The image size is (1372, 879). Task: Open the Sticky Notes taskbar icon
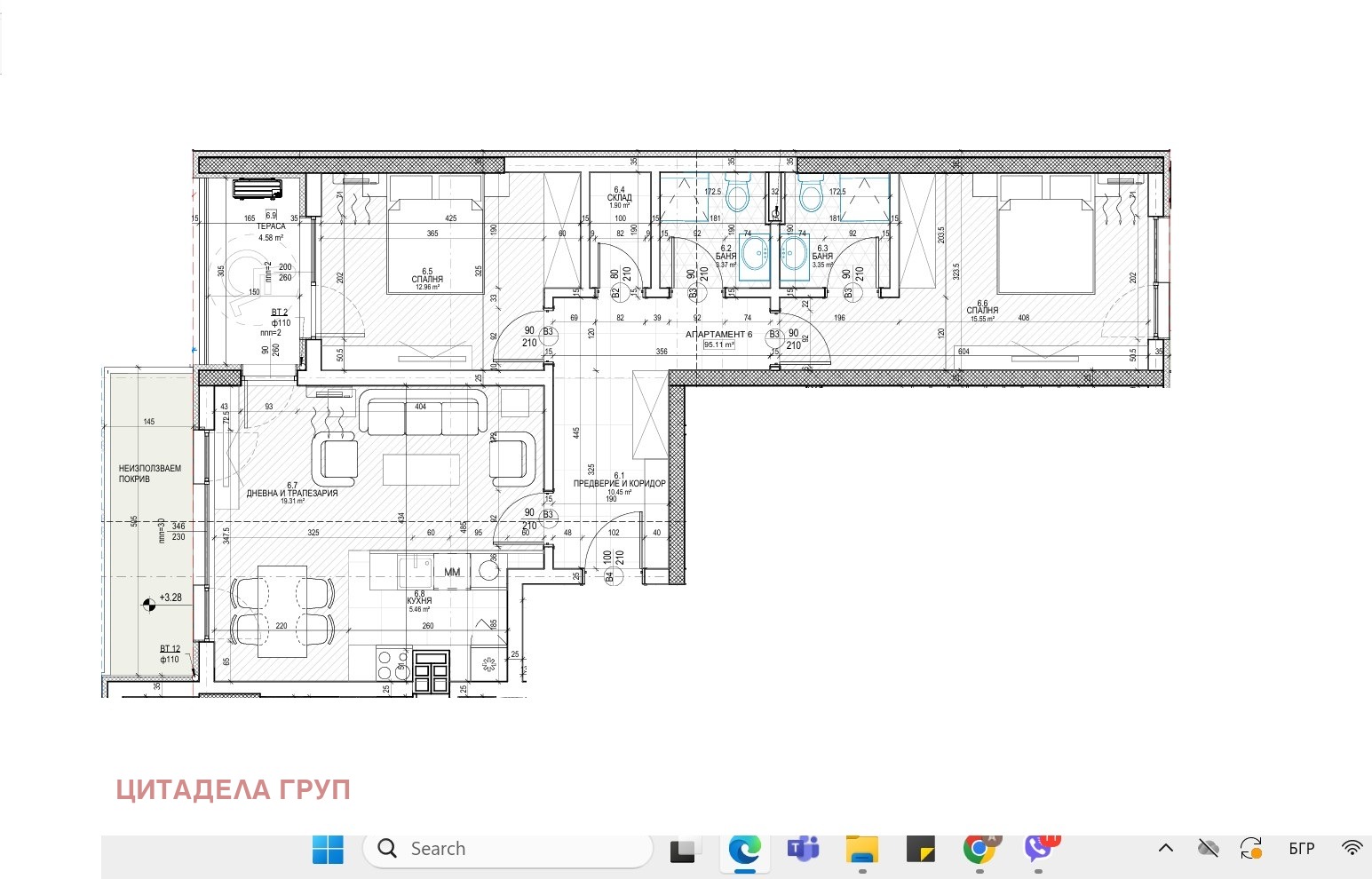[920, 850]
